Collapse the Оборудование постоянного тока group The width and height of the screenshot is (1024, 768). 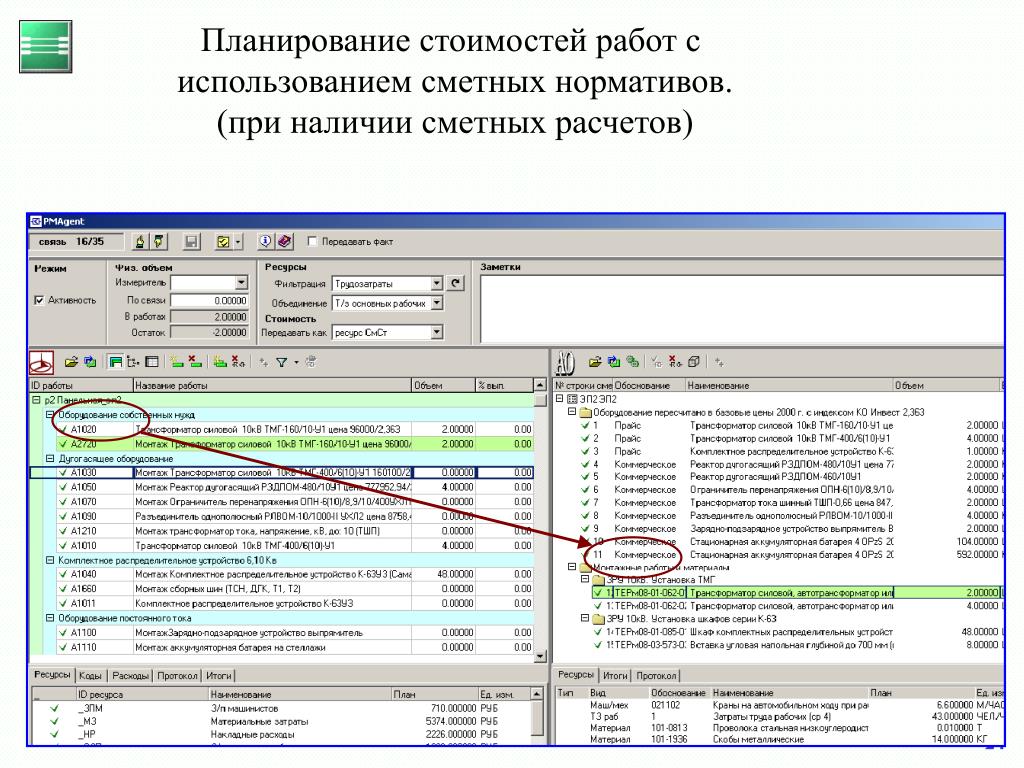pyautogui.click(x=50, y=618)
